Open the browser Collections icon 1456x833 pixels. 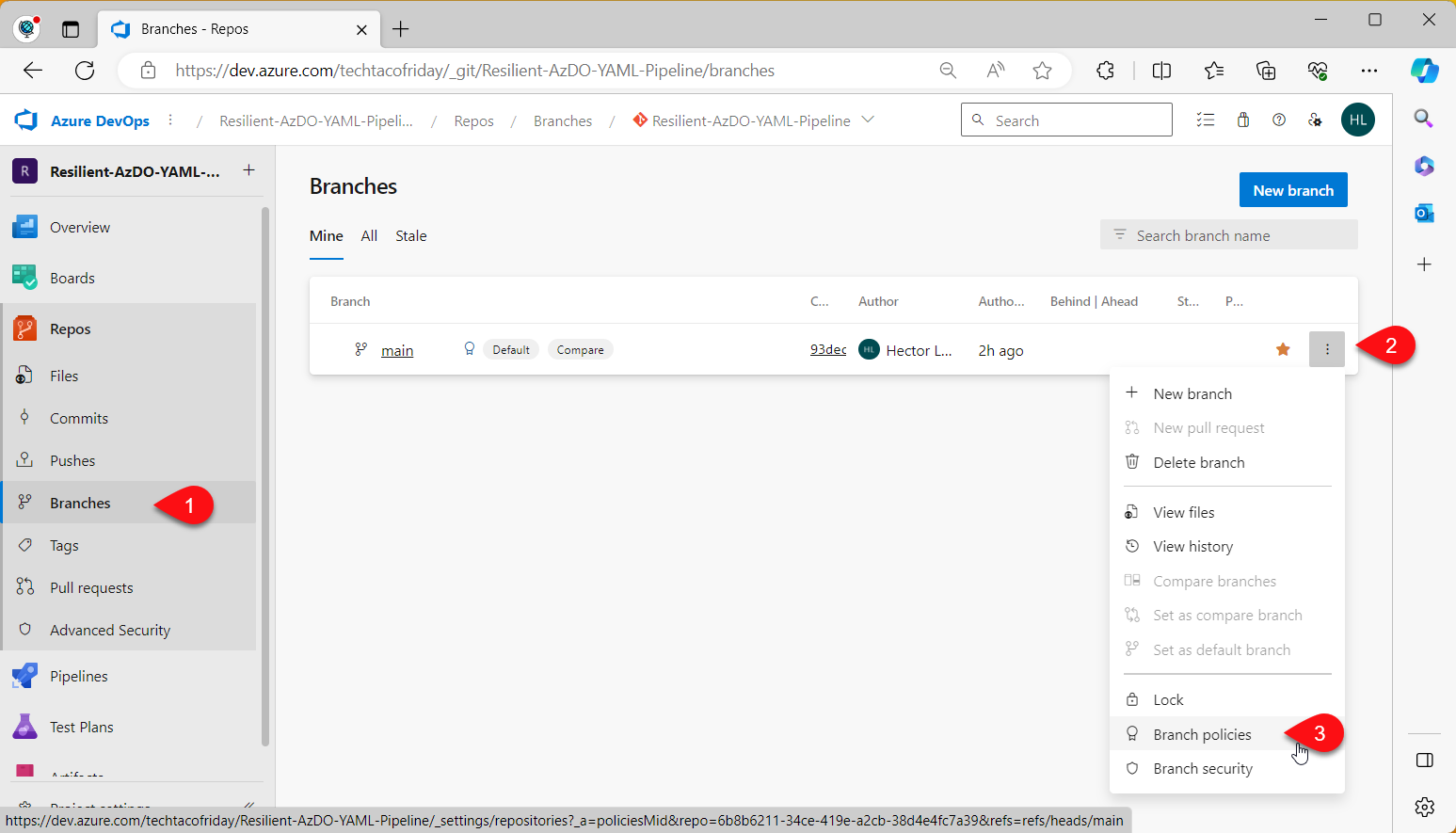tap(1266, 71)
